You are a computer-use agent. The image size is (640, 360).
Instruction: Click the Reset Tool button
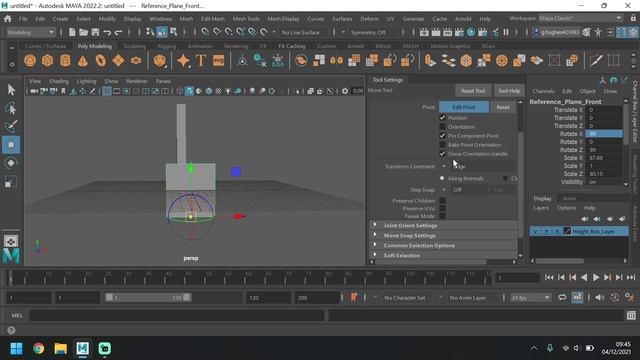(x=473, y=91)
